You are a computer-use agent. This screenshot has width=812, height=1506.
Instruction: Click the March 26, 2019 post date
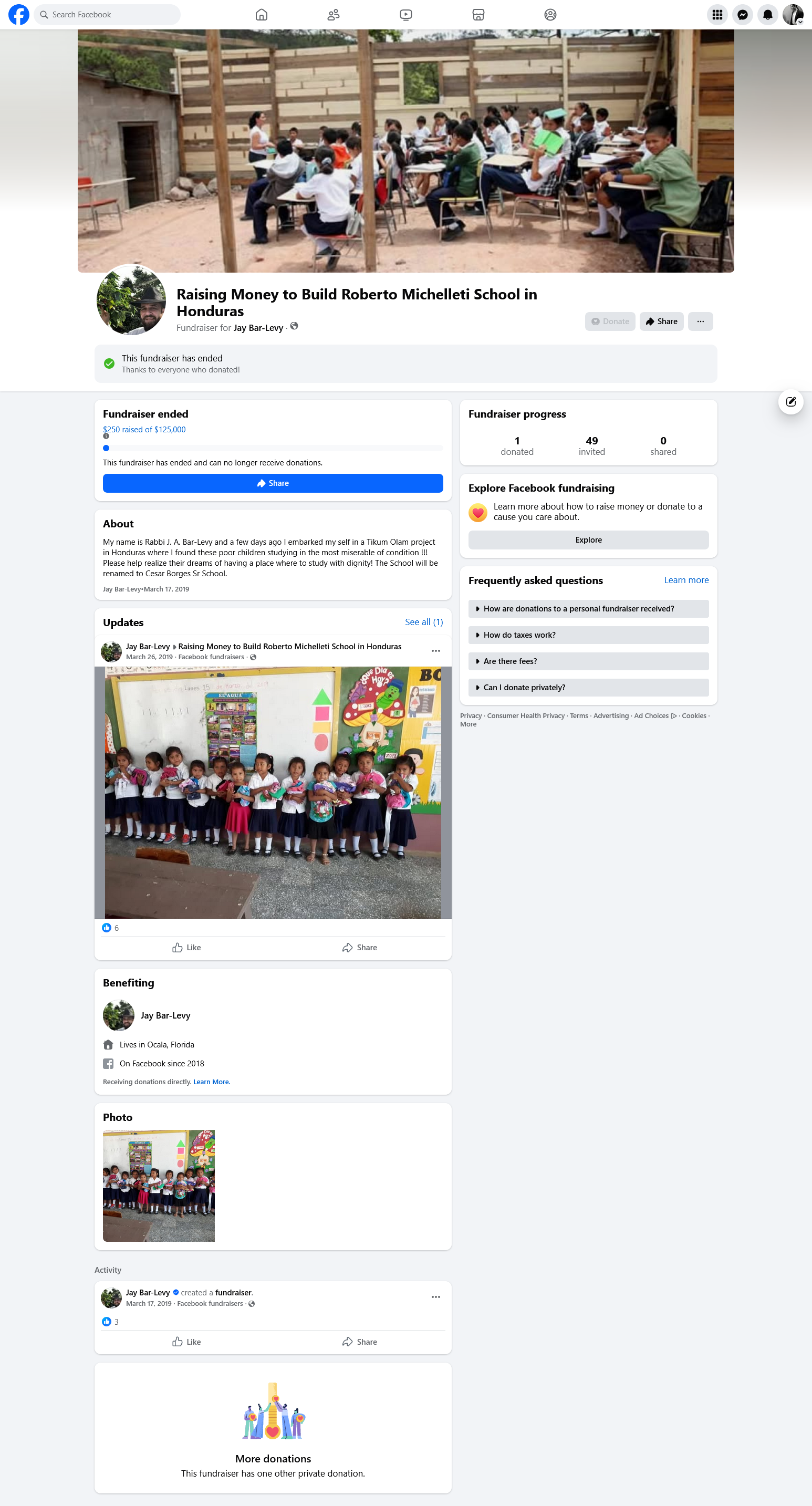[149, 657]
